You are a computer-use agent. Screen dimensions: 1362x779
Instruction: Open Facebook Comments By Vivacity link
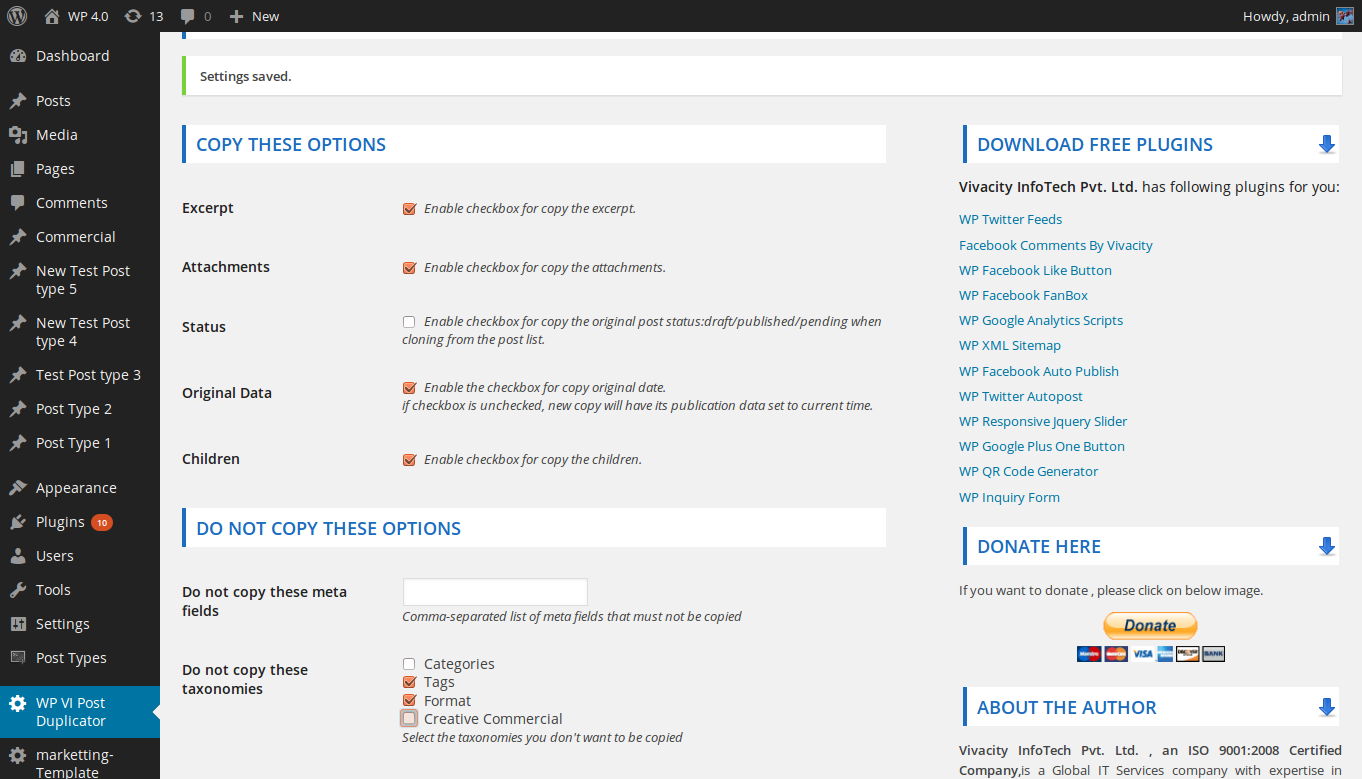pos(1056,246)
